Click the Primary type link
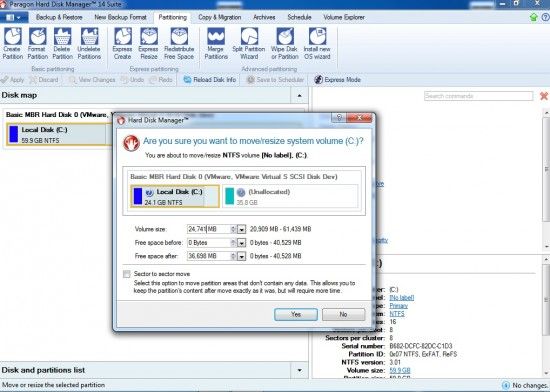The image size is (550, 392). tap(398, 305)
